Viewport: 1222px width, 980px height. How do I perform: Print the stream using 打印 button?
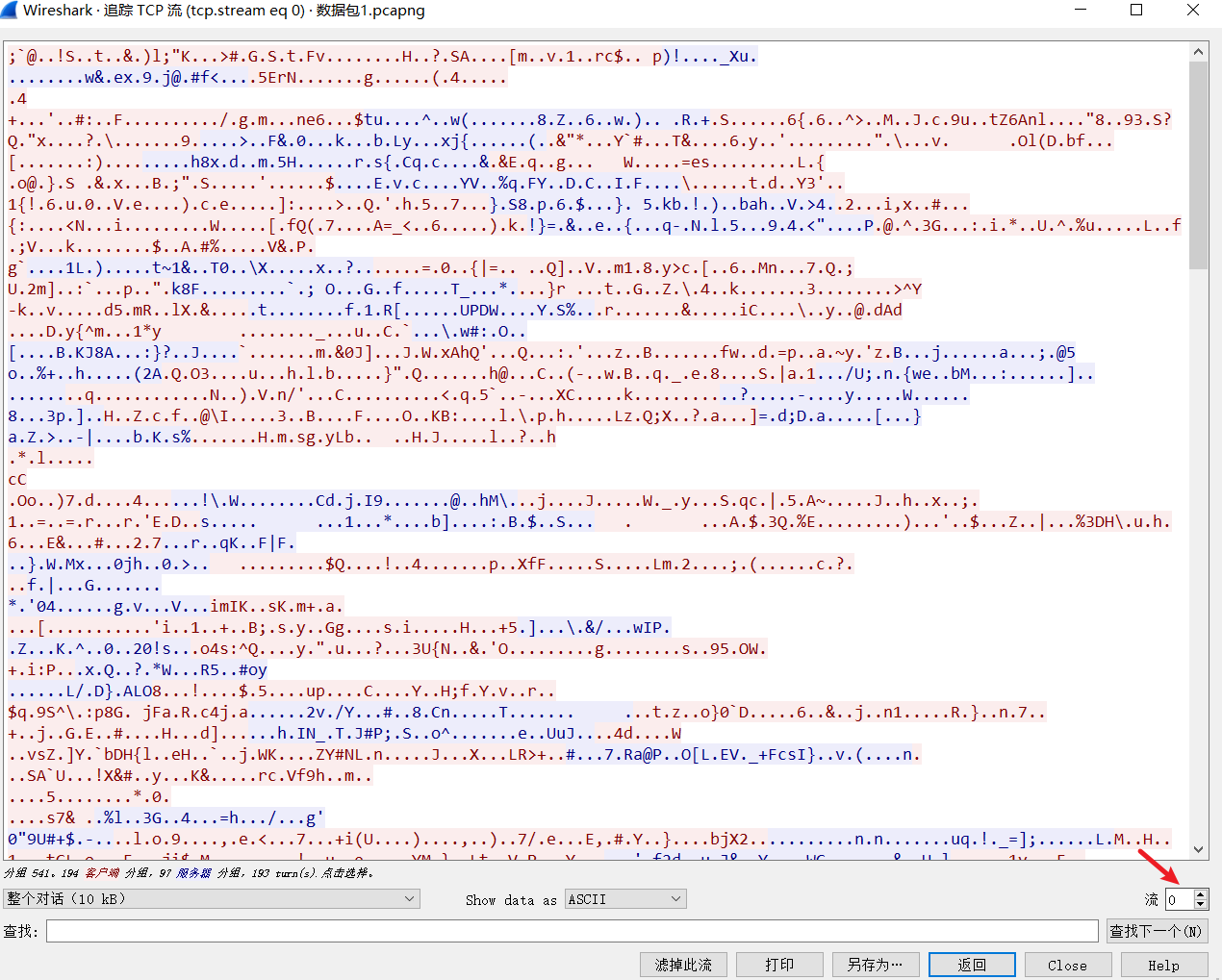pyautogui.click(x=779, y=965)
